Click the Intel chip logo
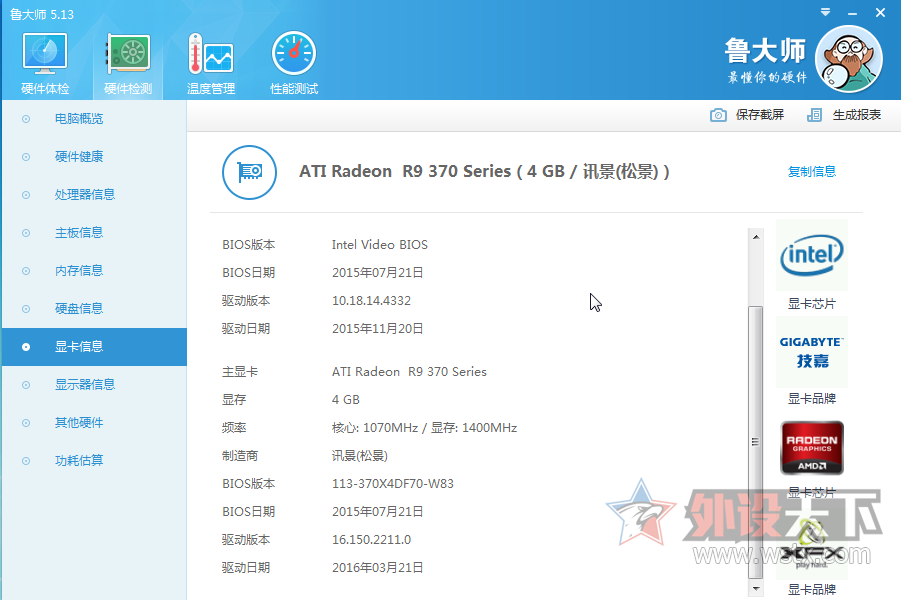901x600 pixels. click(812, 255)
